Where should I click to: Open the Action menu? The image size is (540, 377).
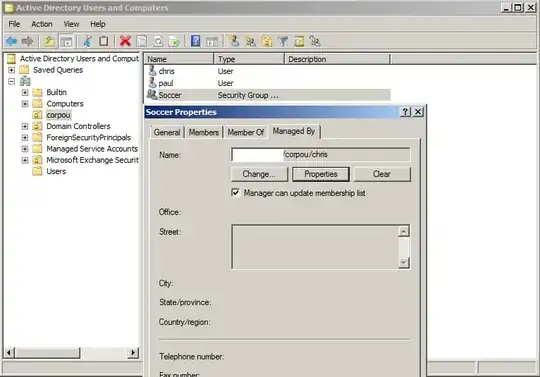pos(42,24)
